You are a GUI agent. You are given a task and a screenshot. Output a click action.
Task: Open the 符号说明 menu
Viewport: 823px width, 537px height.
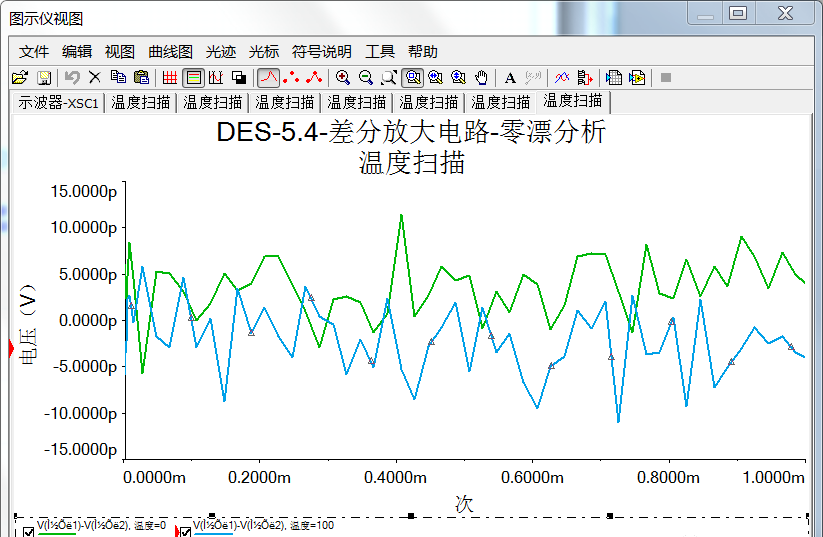click(321, 51)
